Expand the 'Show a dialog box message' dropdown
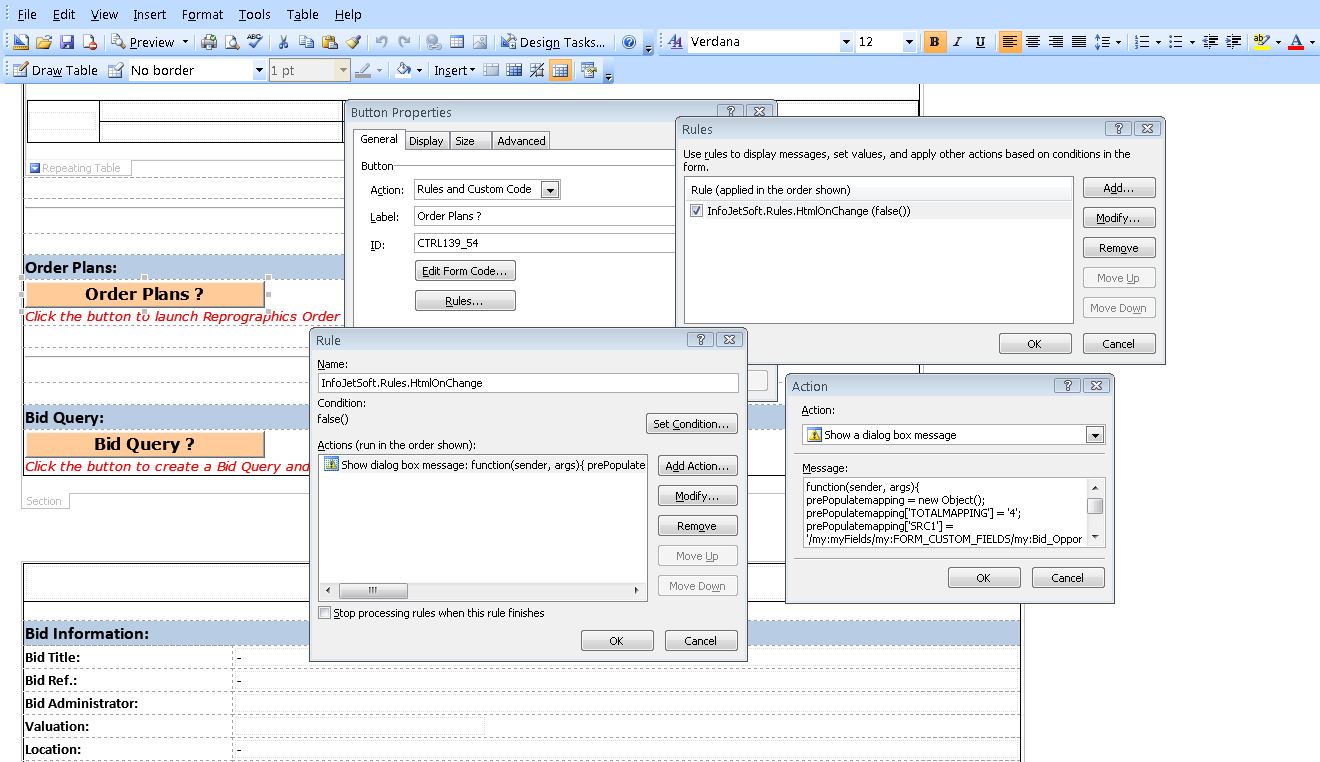This screenshot has width=1320, height=762. coord(1095,435)
